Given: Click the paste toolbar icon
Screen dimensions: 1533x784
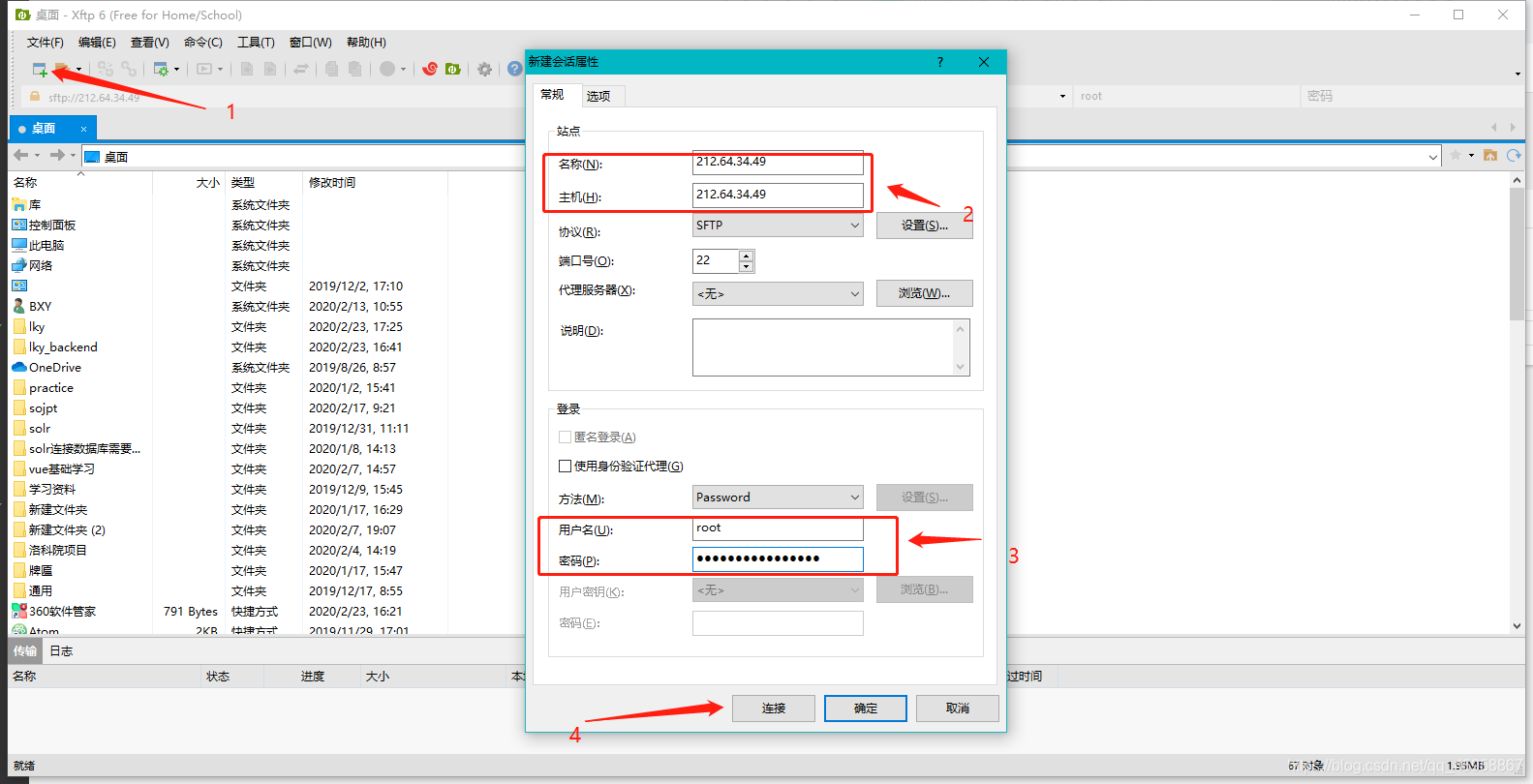Looking at the screenshot, I should tap(354, 69).
